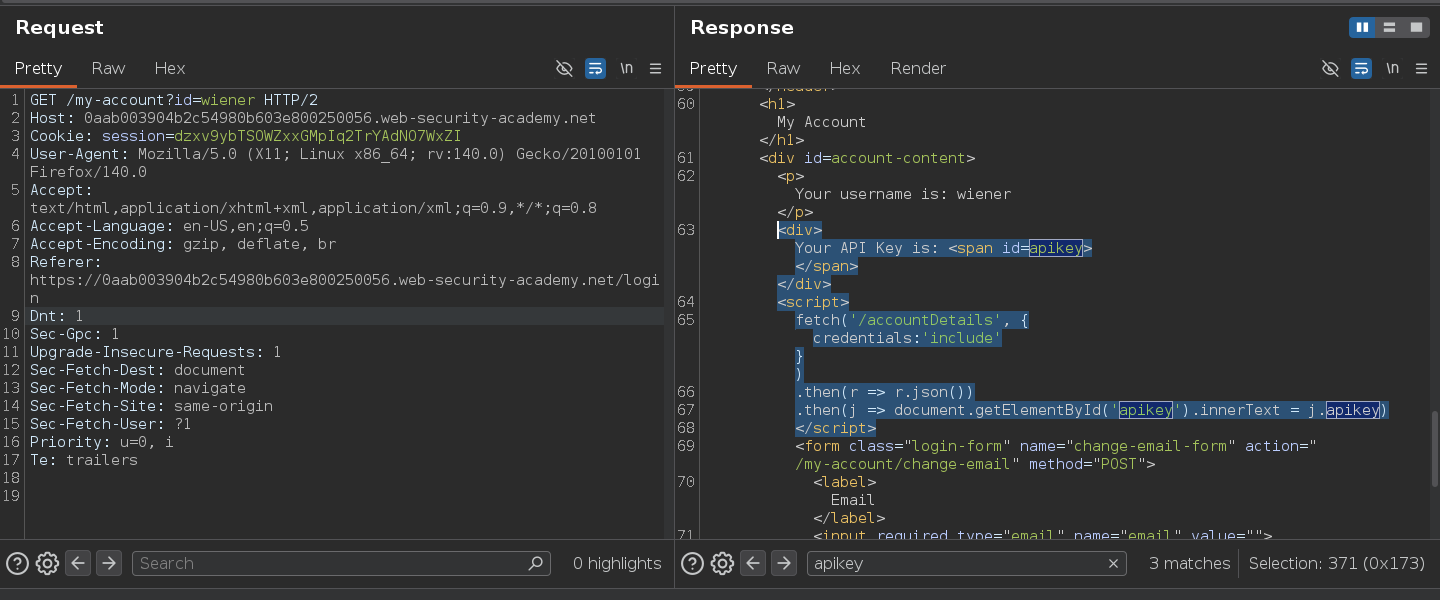This screenshot has height=600, width=1440.
Task: Click 'My Account' heading text in Response
Action: [822, 122]
